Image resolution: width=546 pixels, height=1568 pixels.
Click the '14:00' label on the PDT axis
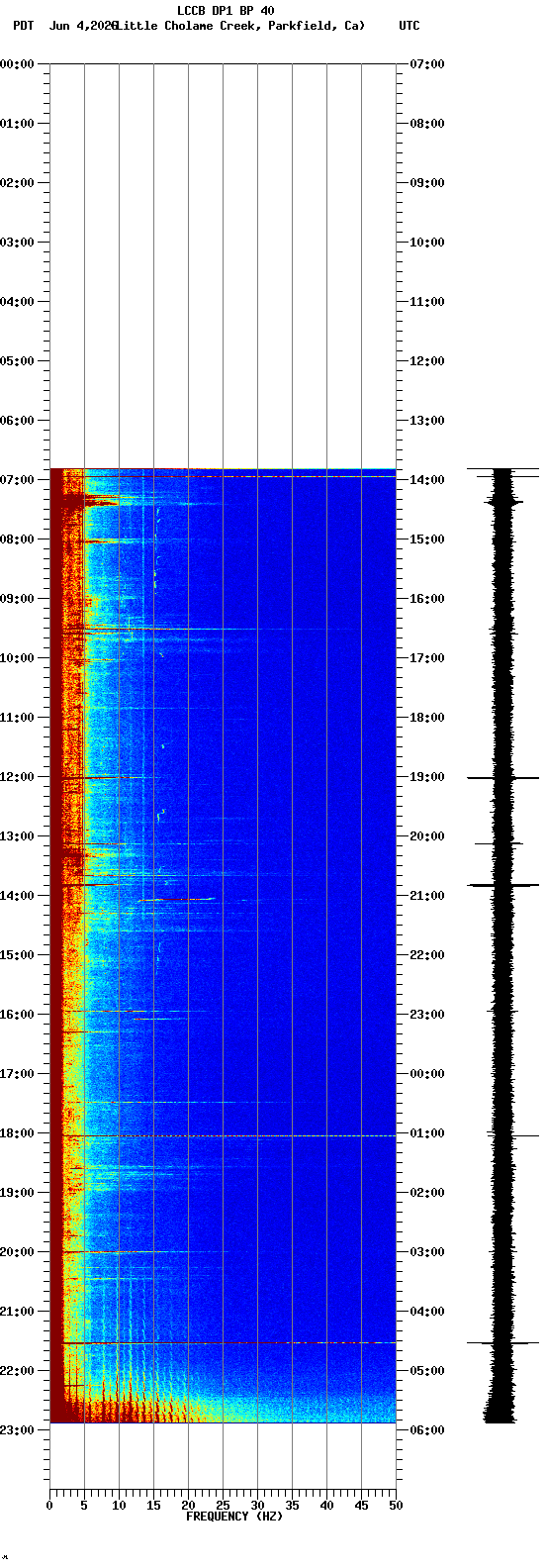tap(18, 896)
